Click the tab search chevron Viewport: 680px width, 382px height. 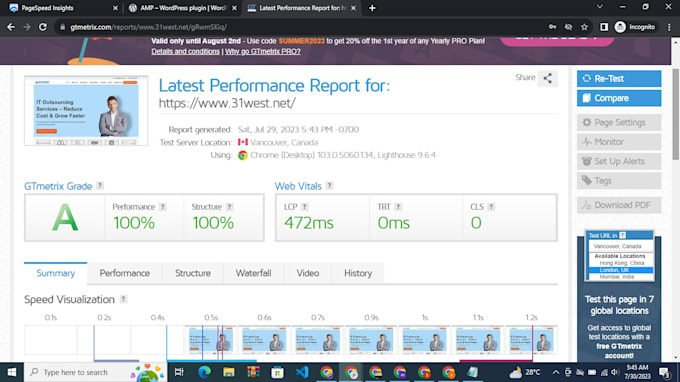(x=600, y=7)
